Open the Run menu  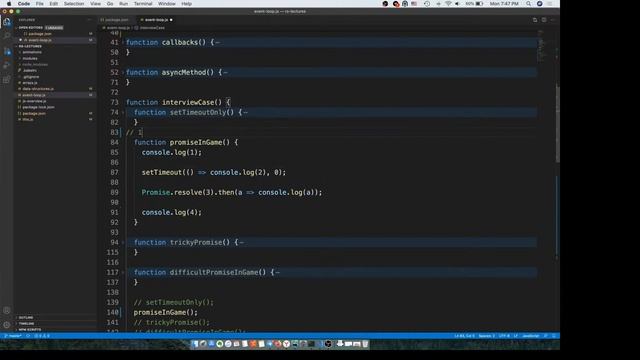tap(123, 4)
